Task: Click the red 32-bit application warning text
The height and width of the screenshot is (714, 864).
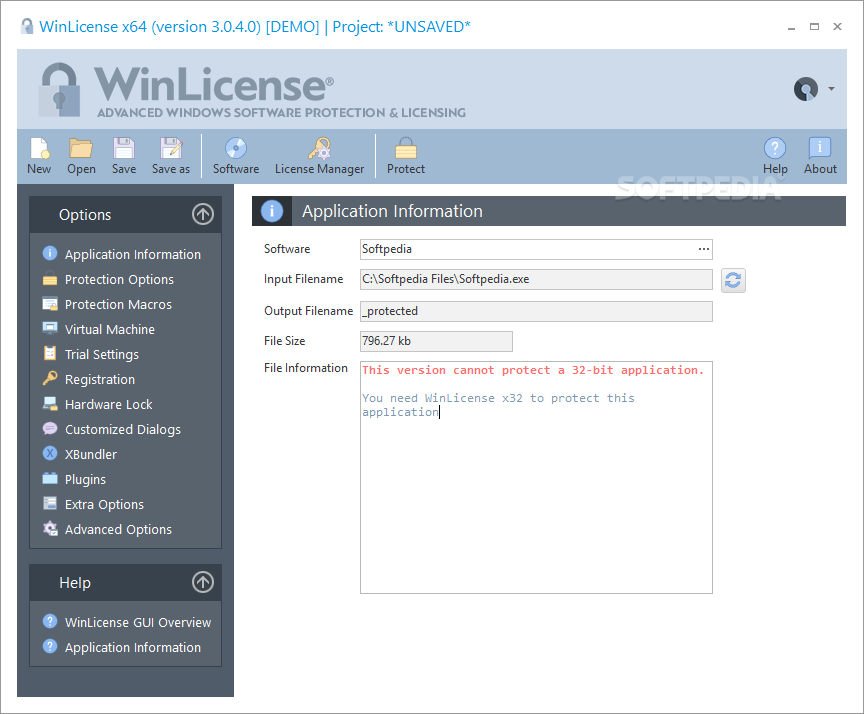Action: click(533, 370)
